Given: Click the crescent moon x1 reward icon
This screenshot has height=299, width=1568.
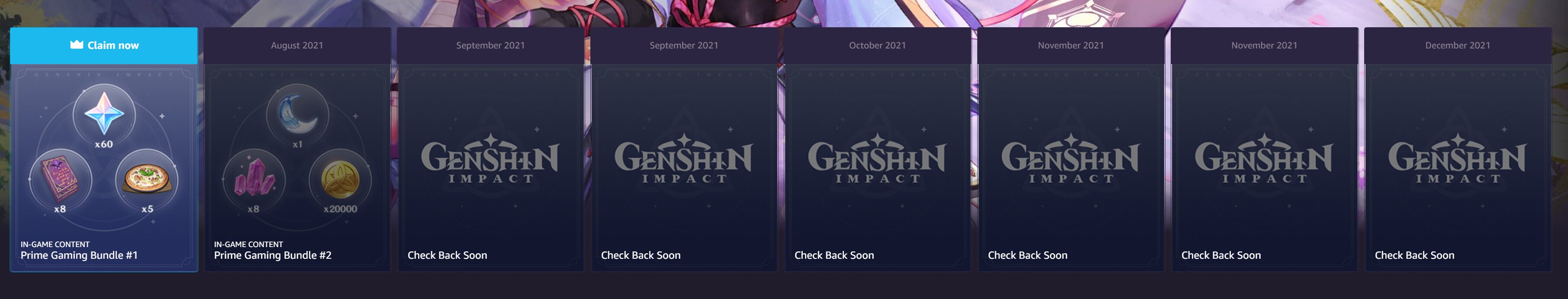Looking at the screenshot, I should (298, 114).
